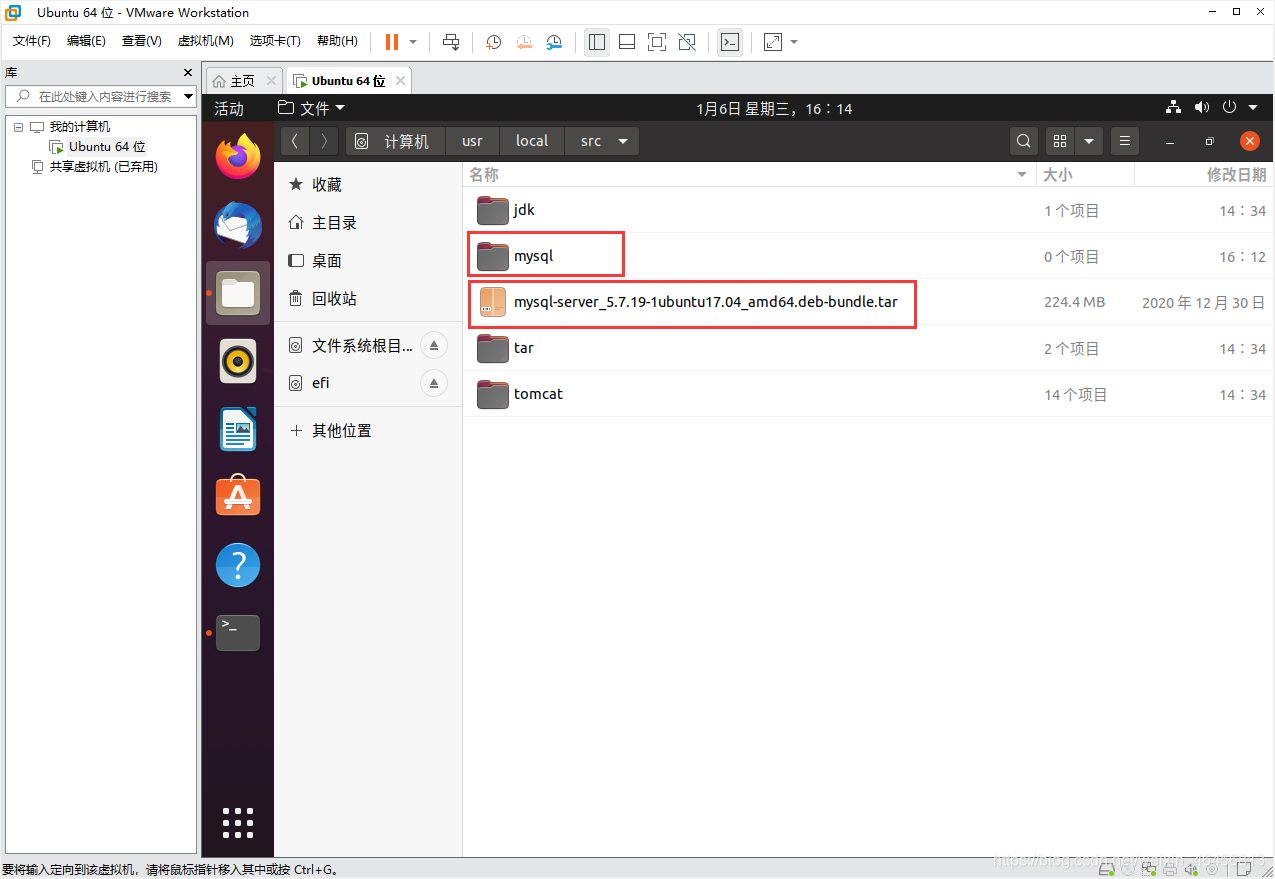The image size is (1275, 879).
Task: Click the date and time clock
Action: tap(774, 109)
